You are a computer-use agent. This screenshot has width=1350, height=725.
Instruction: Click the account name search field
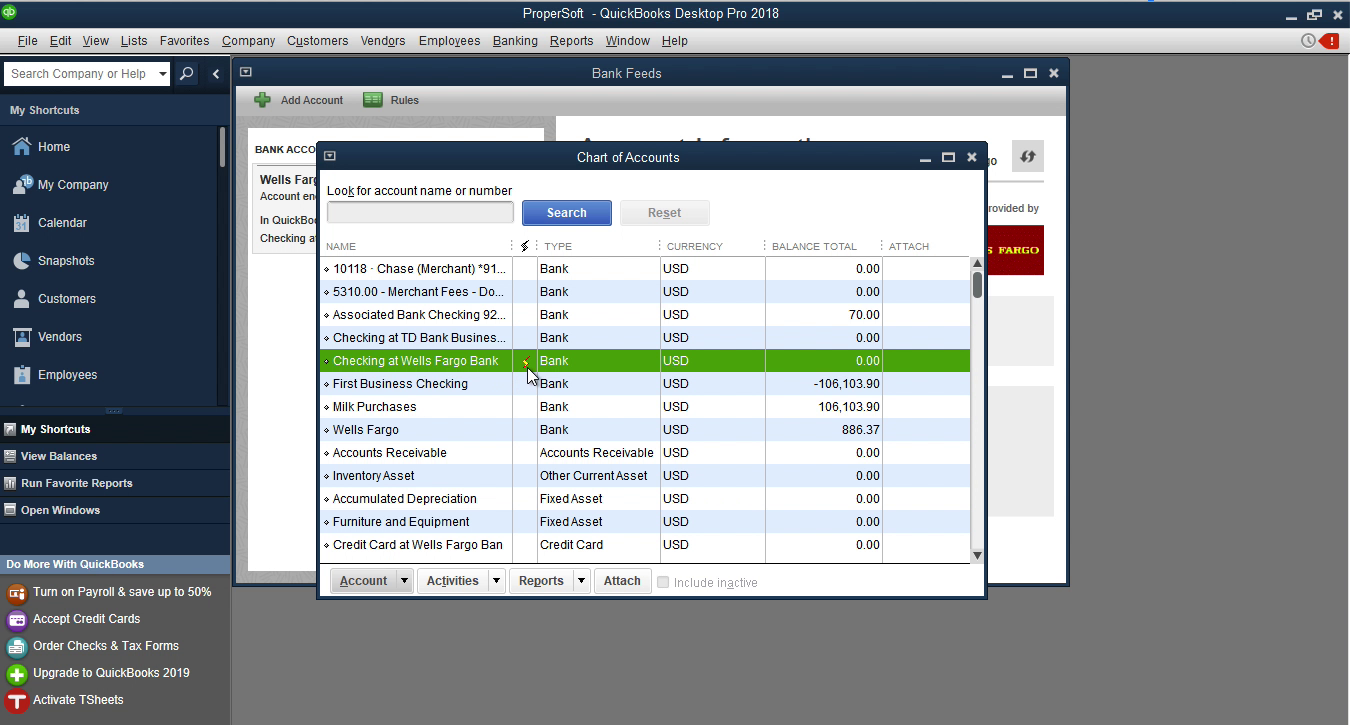[x=420, y=212]
